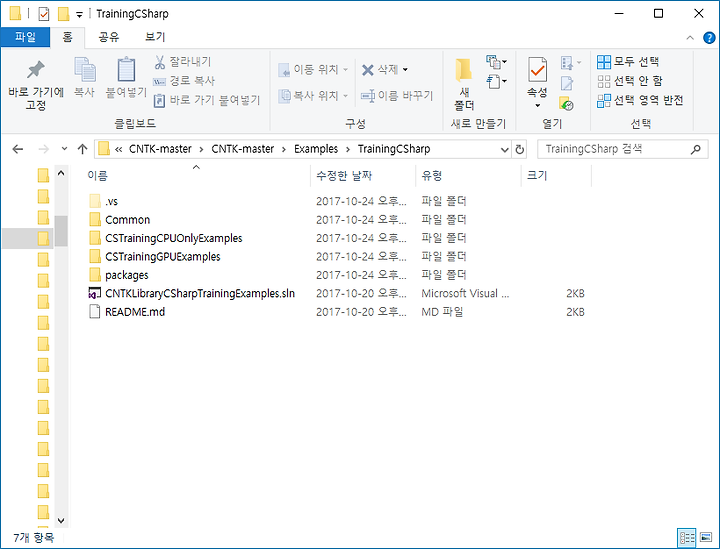Click the highlighted folder in navigation pane
The width and height of the screenshot is (720, 549).
pyautogui.click(x=43, y=238)
